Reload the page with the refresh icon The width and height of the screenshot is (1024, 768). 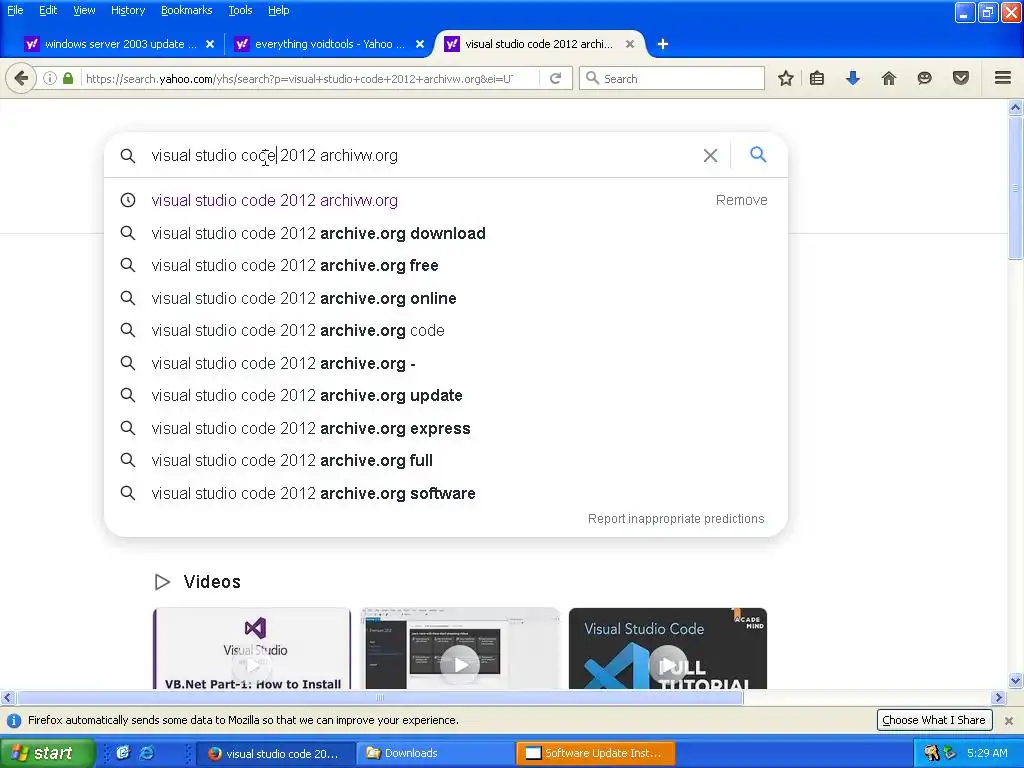click(x=556, y=78)
